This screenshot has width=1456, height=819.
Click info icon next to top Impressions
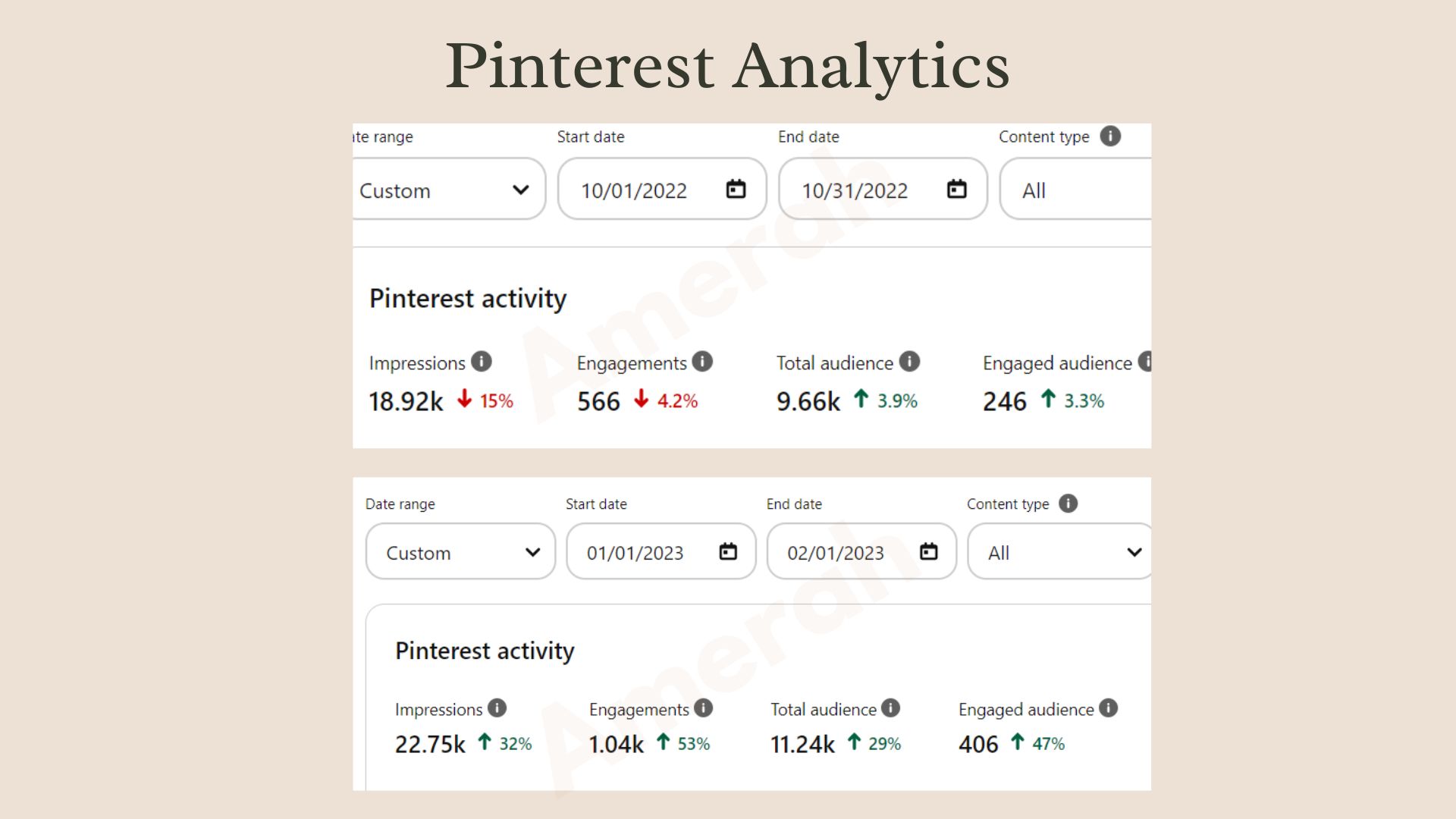tap(482, 362)
